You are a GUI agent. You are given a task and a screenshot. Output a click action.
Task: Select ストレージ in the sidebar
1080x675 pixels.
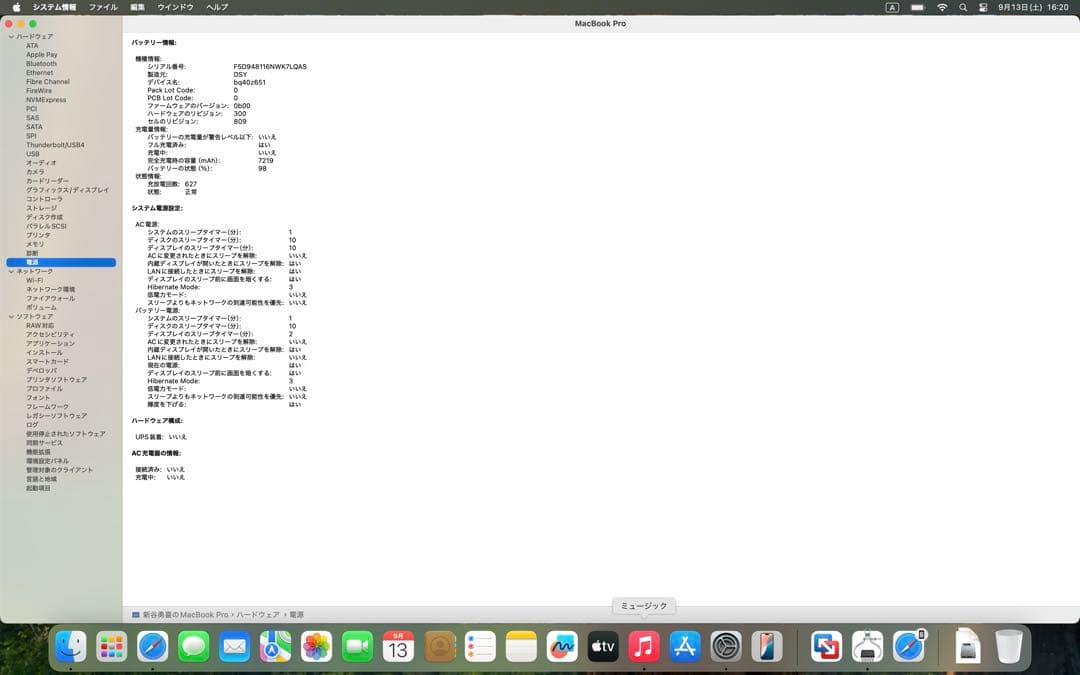coord(41,208)
